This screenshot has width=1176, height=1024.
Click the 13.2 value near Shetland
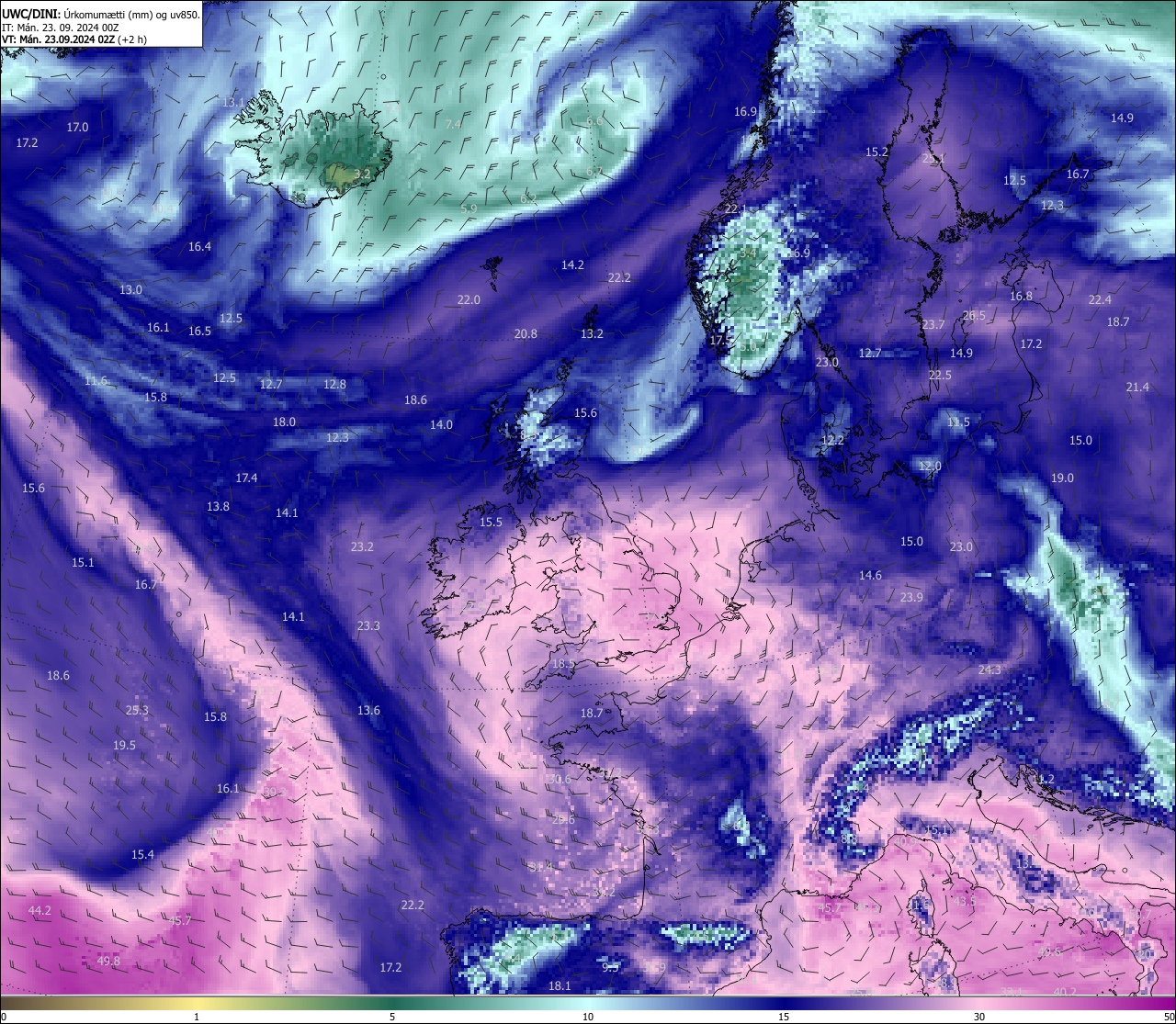pyautogui.click(x=592, y=333)
